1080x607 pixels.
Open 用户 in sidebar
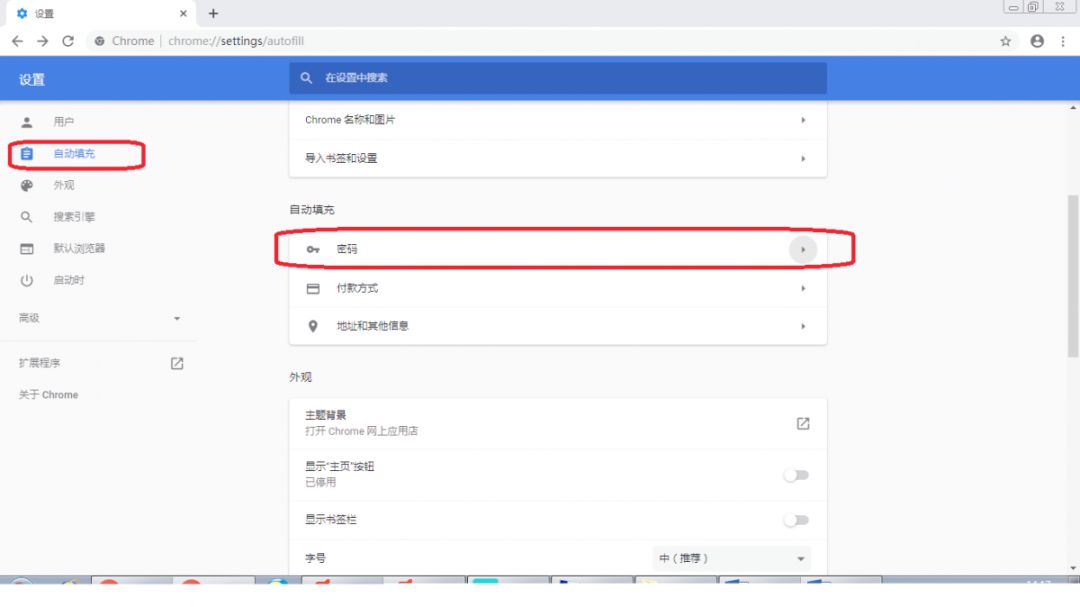(x=63, y=122)
